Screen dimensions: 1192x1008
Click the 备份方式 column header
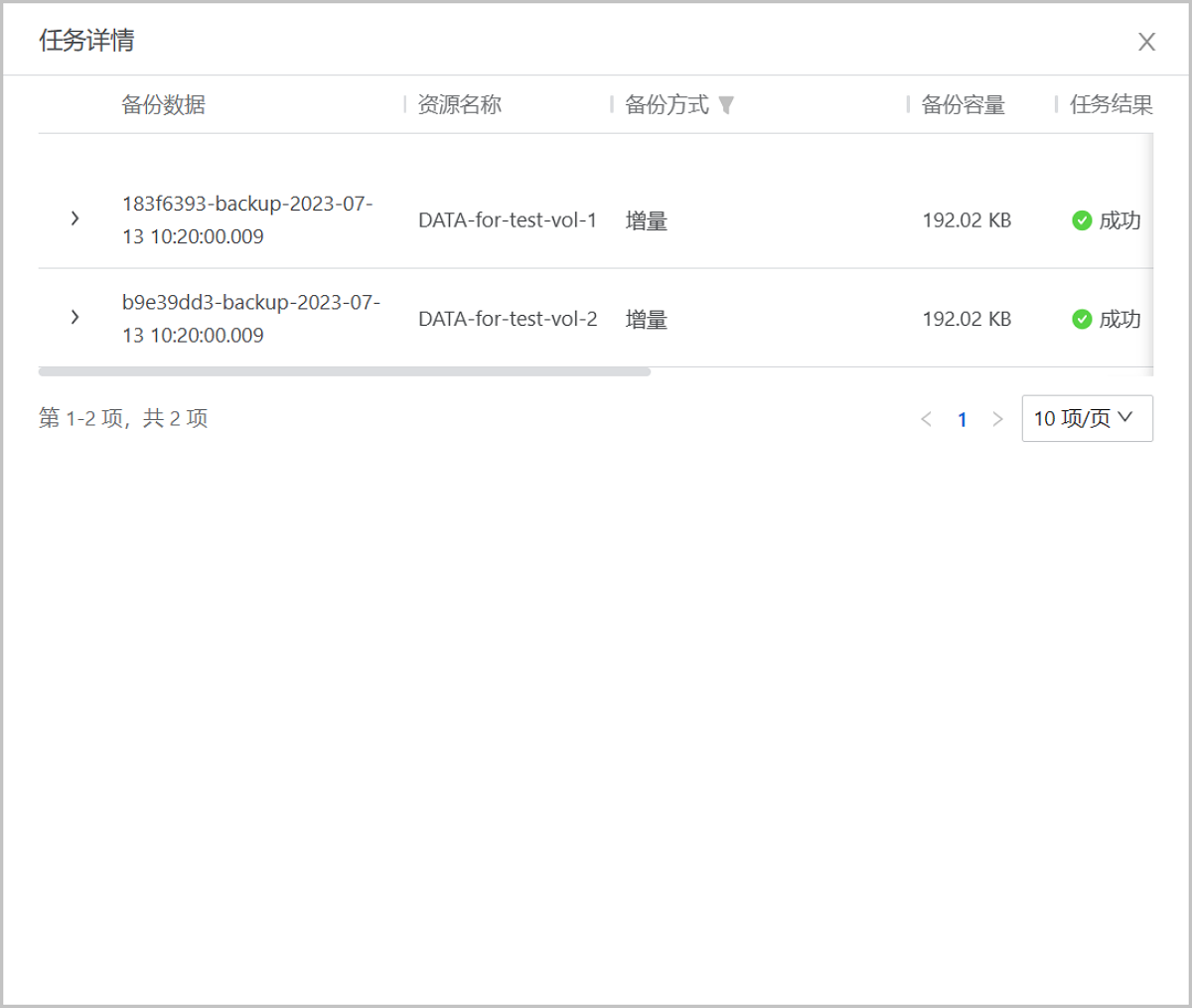666,105
